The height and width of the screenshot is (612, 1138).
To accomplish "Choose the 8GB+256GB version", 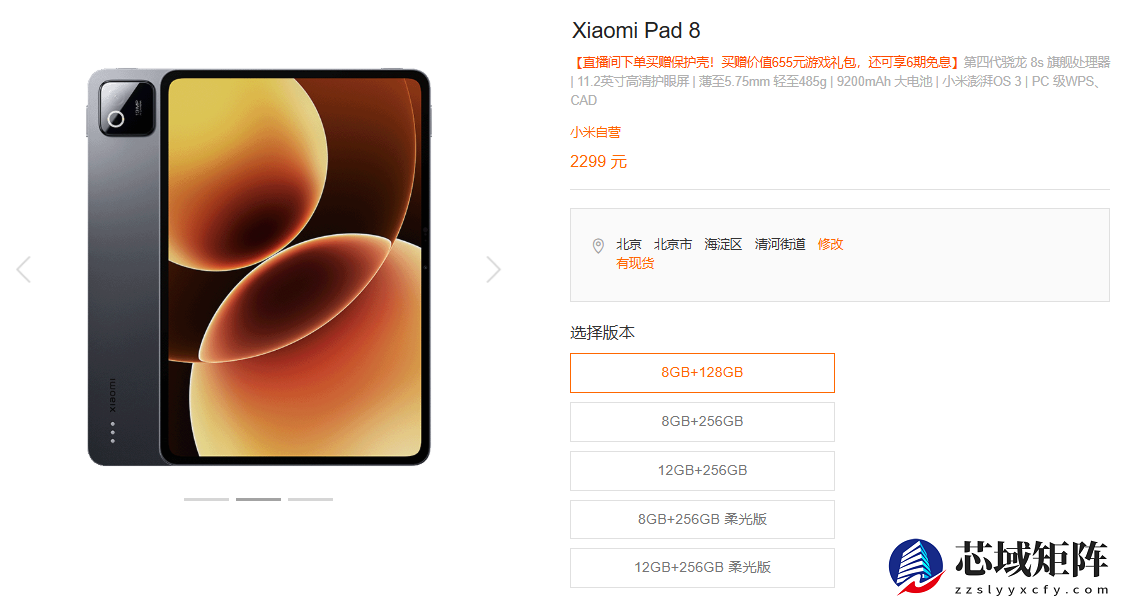I will coord(702,422).
